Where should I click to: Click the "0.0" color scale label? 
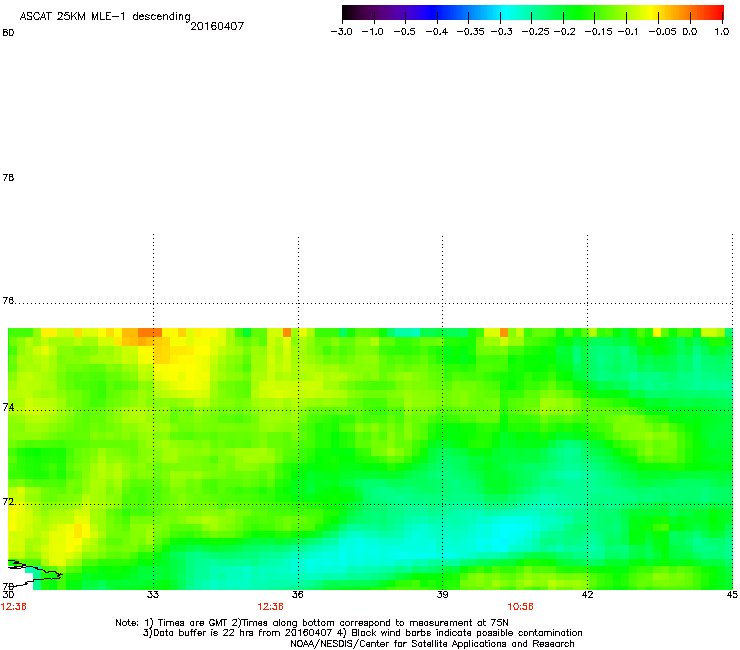pos(690,32)
